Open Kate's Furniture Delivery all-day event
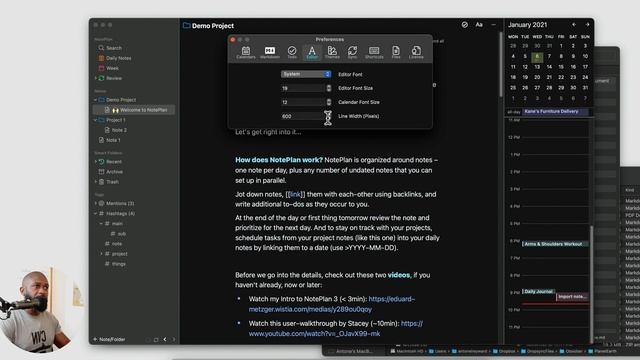The image size is (640, 360). click(556, 111)
